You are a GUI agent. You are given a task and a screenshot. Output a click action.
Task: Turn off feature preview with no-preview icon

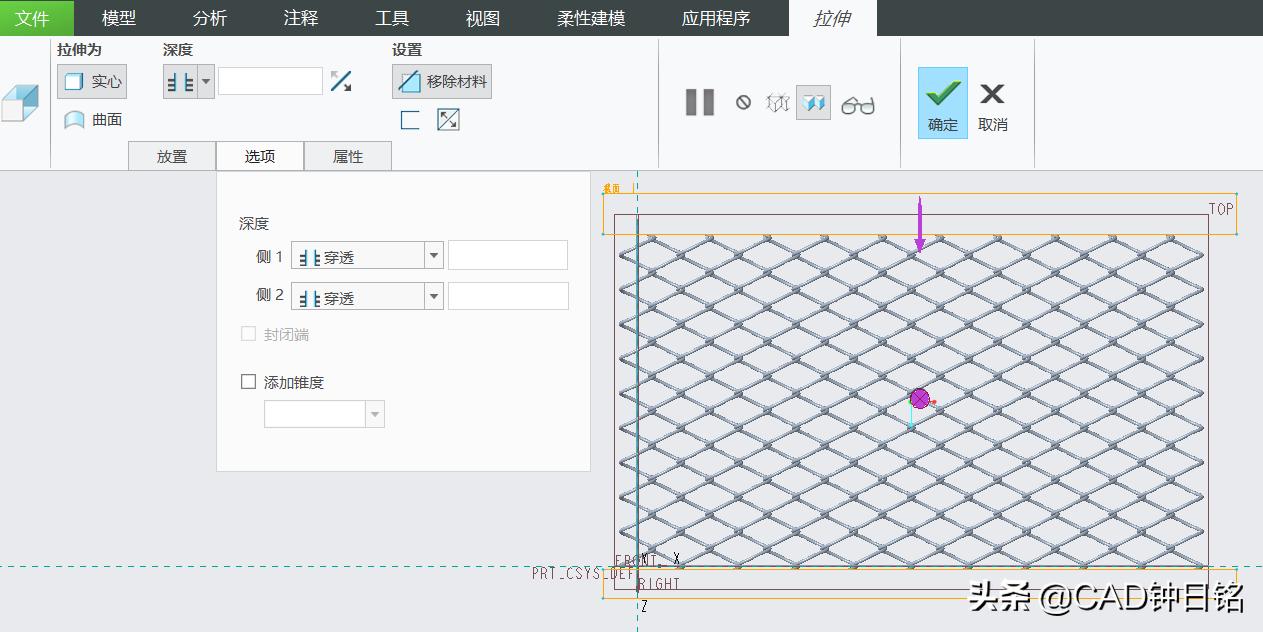pos(743,101)
